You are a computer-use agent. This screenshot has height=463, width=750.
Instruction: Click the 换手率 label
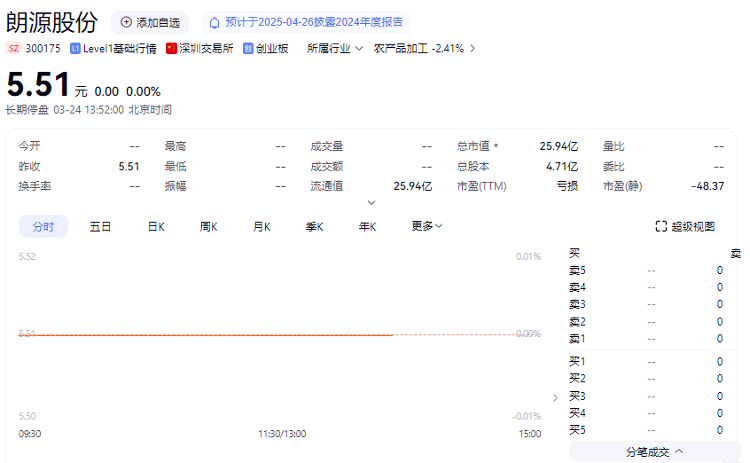point(35,186)
